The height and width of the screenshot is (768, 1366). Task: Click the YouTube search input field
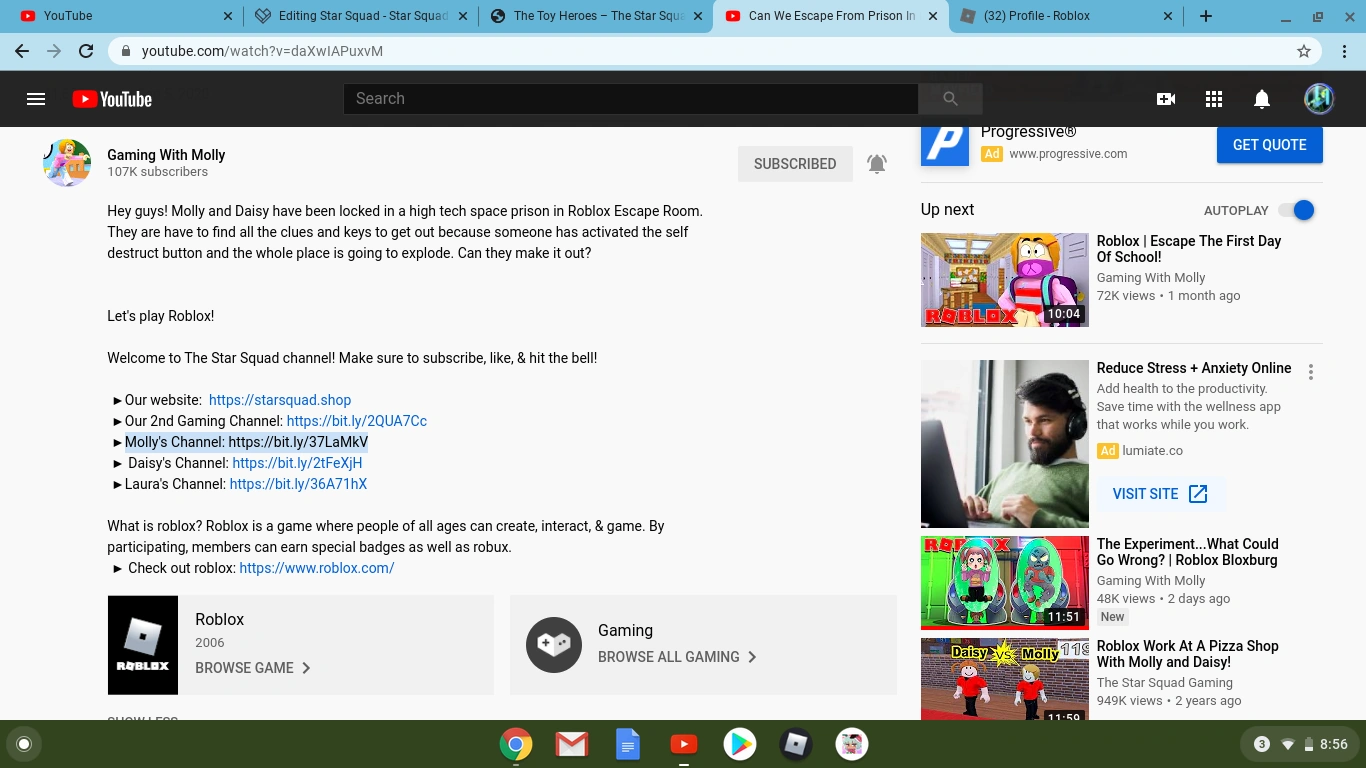pyautogui.click(x=631, y=99)
